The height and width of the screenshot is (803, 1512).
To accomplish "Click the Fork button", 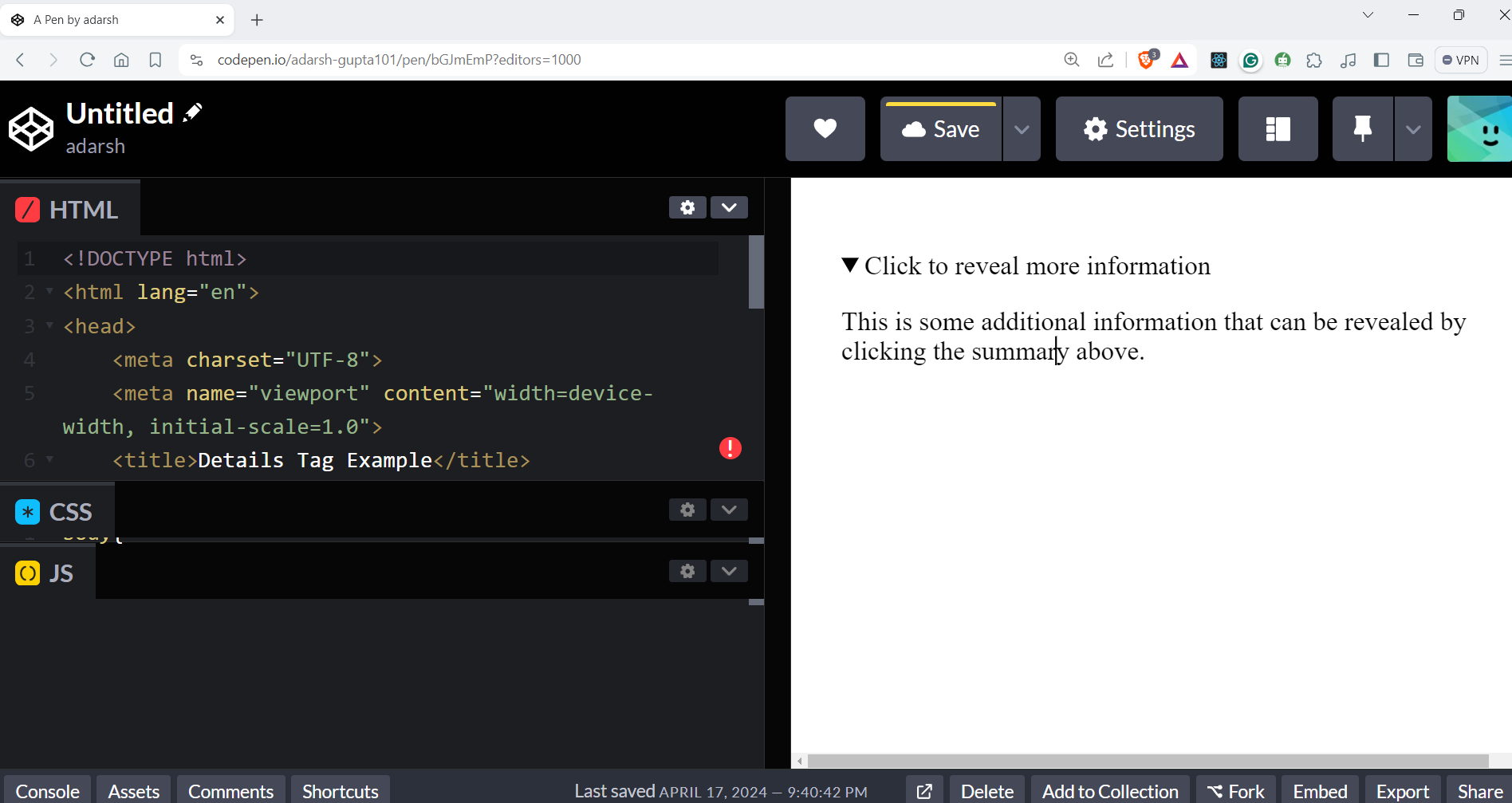I will coord(1235,791).
